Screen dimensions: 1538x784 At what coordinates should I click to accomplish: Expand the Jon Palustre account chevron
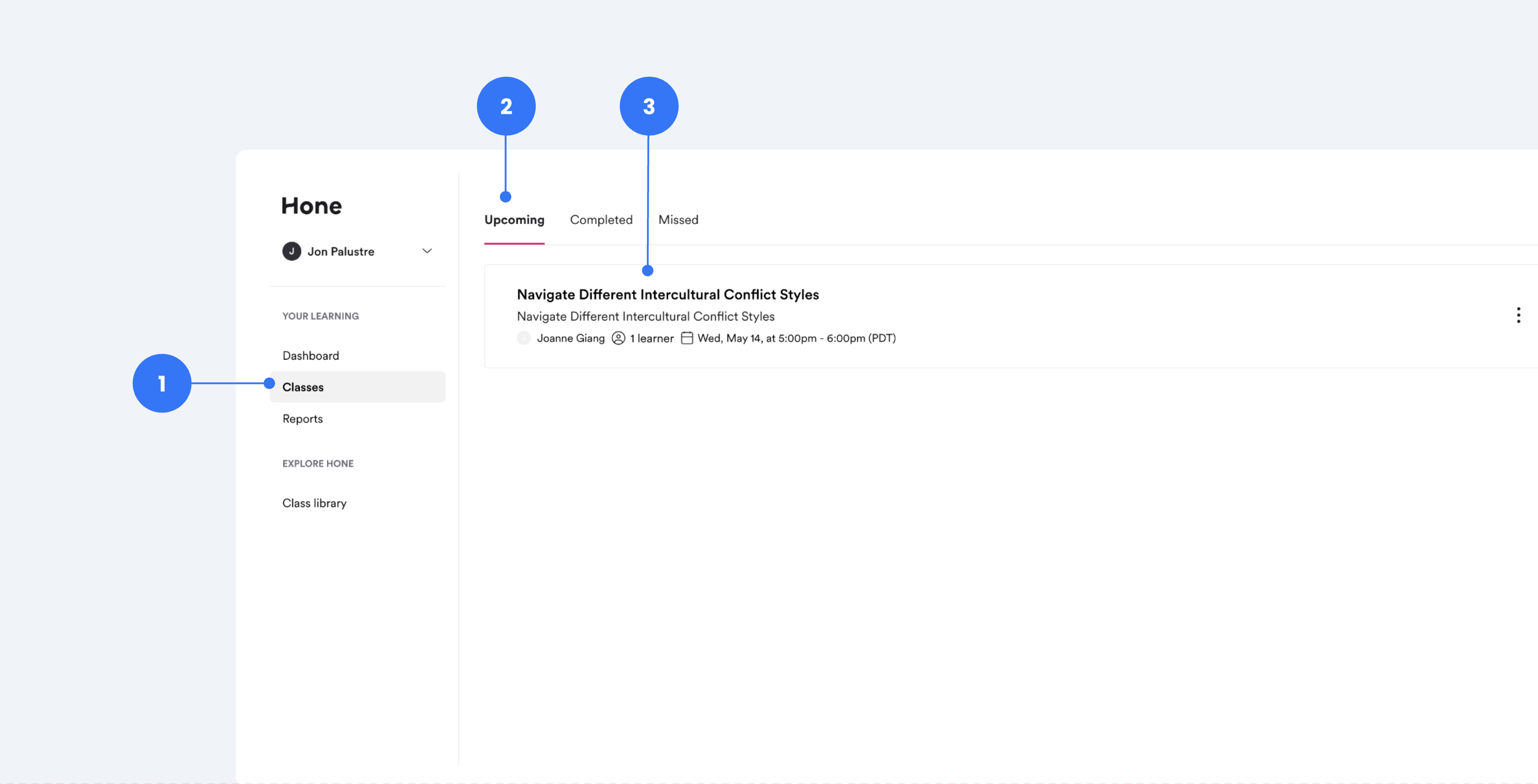[427, 251]
